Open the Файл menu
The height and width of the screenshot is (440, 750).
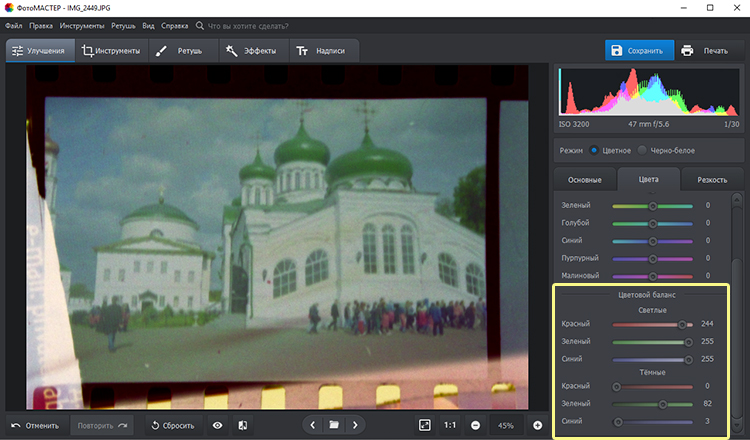coord(14,23)
